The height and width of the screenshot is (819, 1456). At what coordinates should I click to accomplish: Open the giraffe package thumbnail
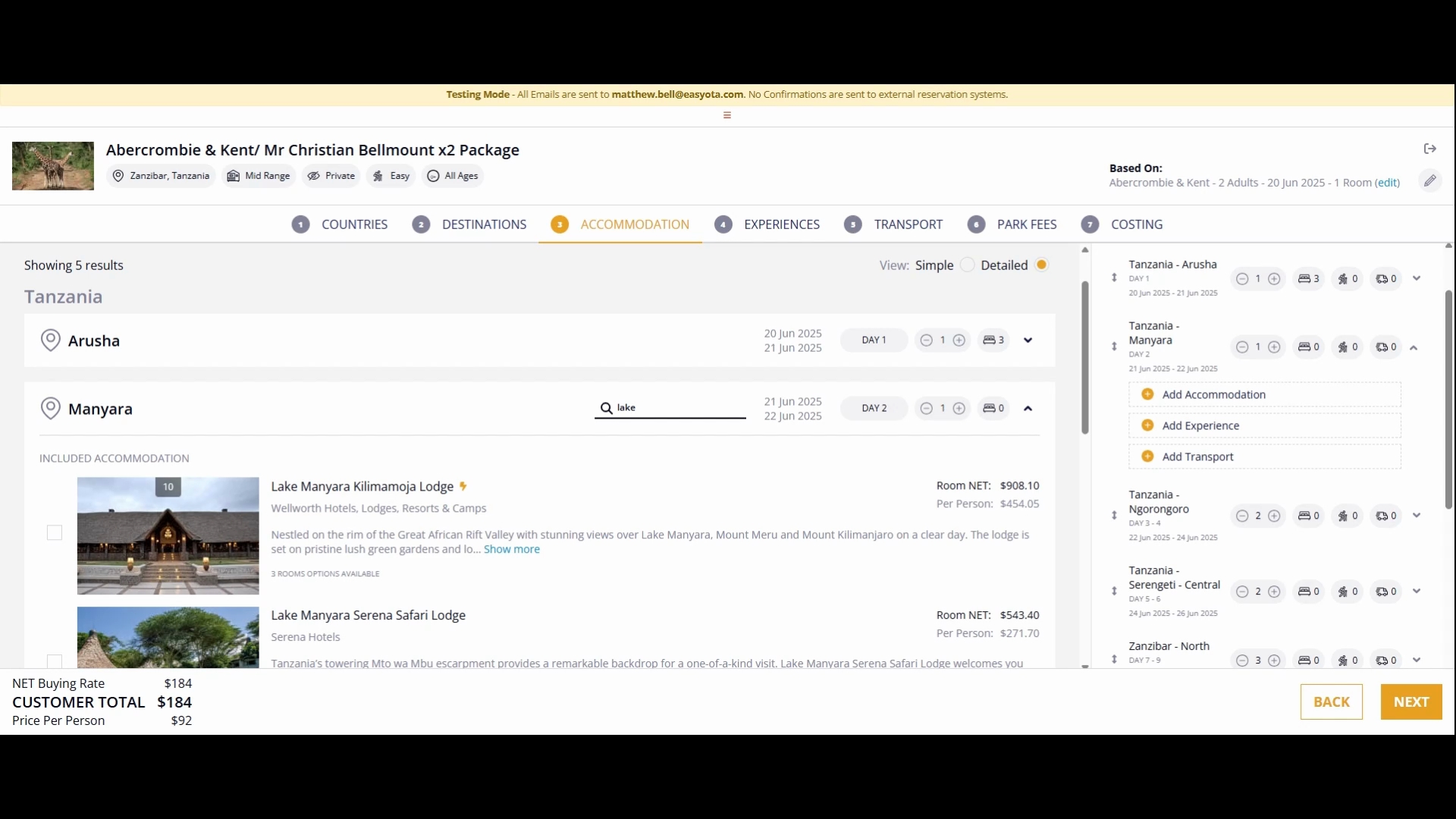[53, 166]
